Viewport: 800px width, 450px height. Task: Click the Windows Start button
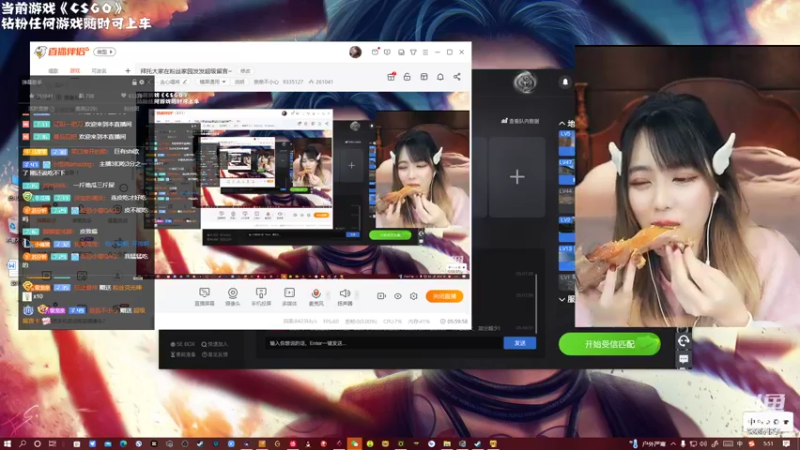coord(7,444)
